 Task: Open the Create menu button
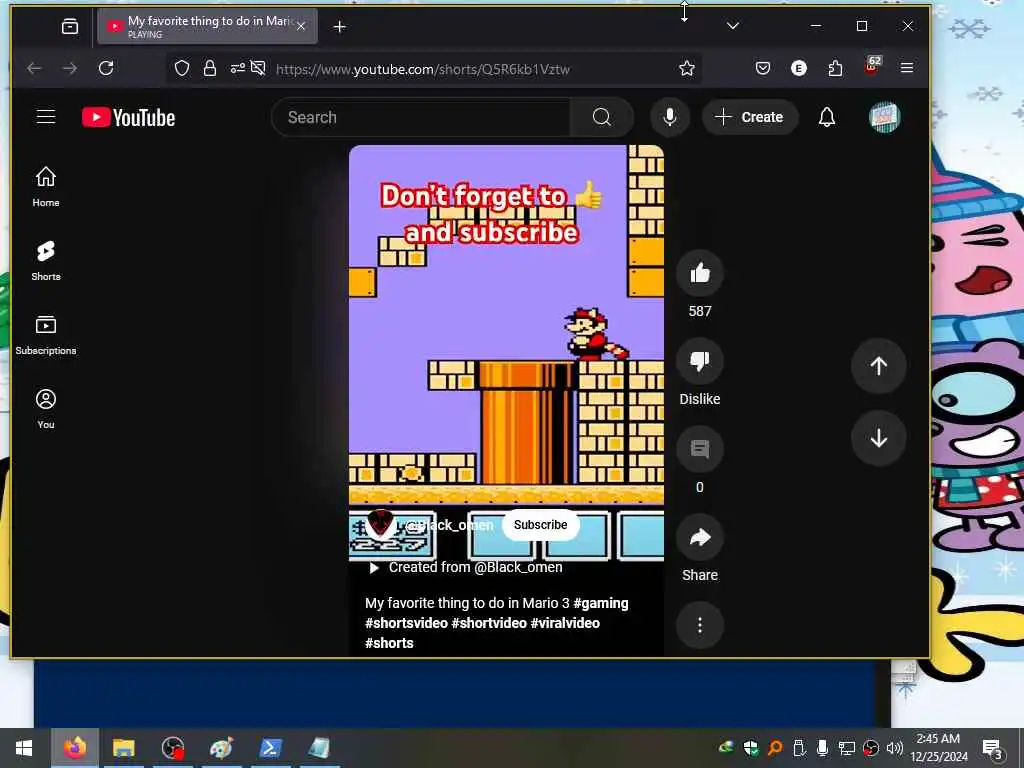click(x=750, y=118)
